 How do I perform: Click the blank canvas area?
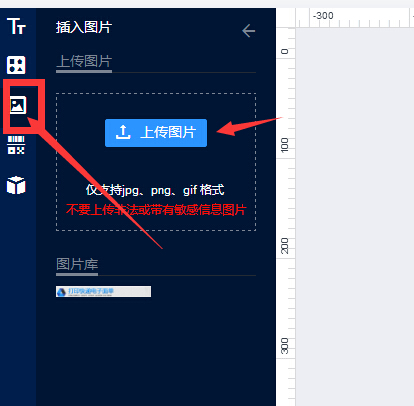[x=355, y=217]
